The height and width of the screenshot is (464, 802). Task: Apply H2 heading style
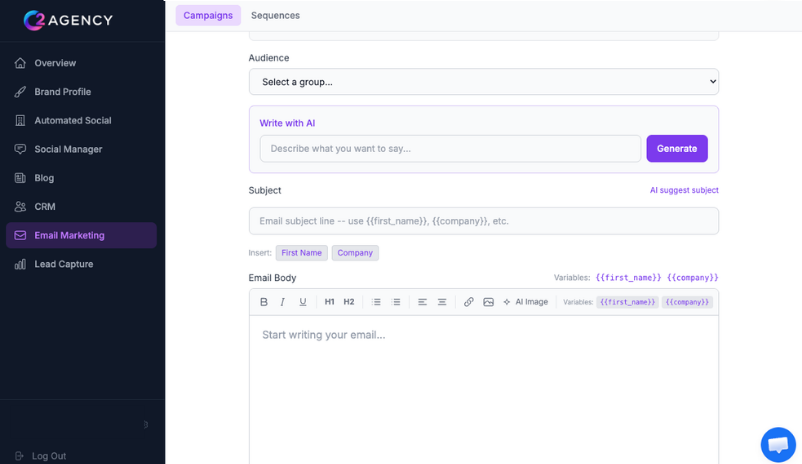click(x=349, y=302)
